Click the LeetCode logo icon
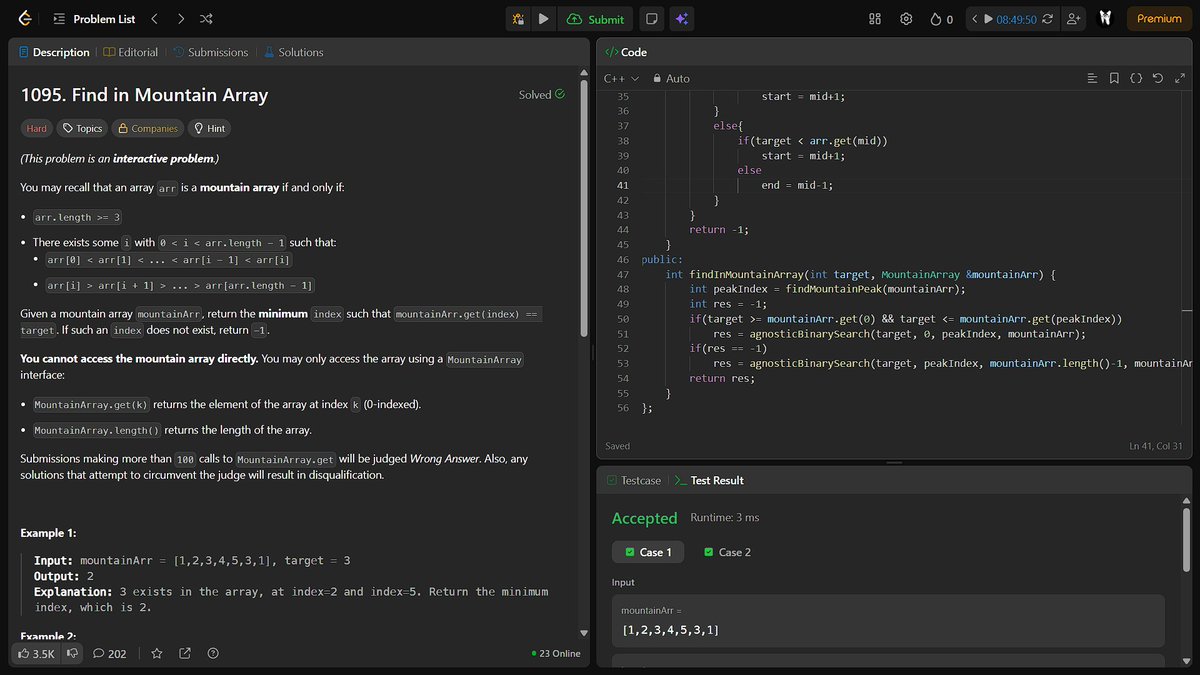Screen dimensions: 1200x675 point(24,18)
